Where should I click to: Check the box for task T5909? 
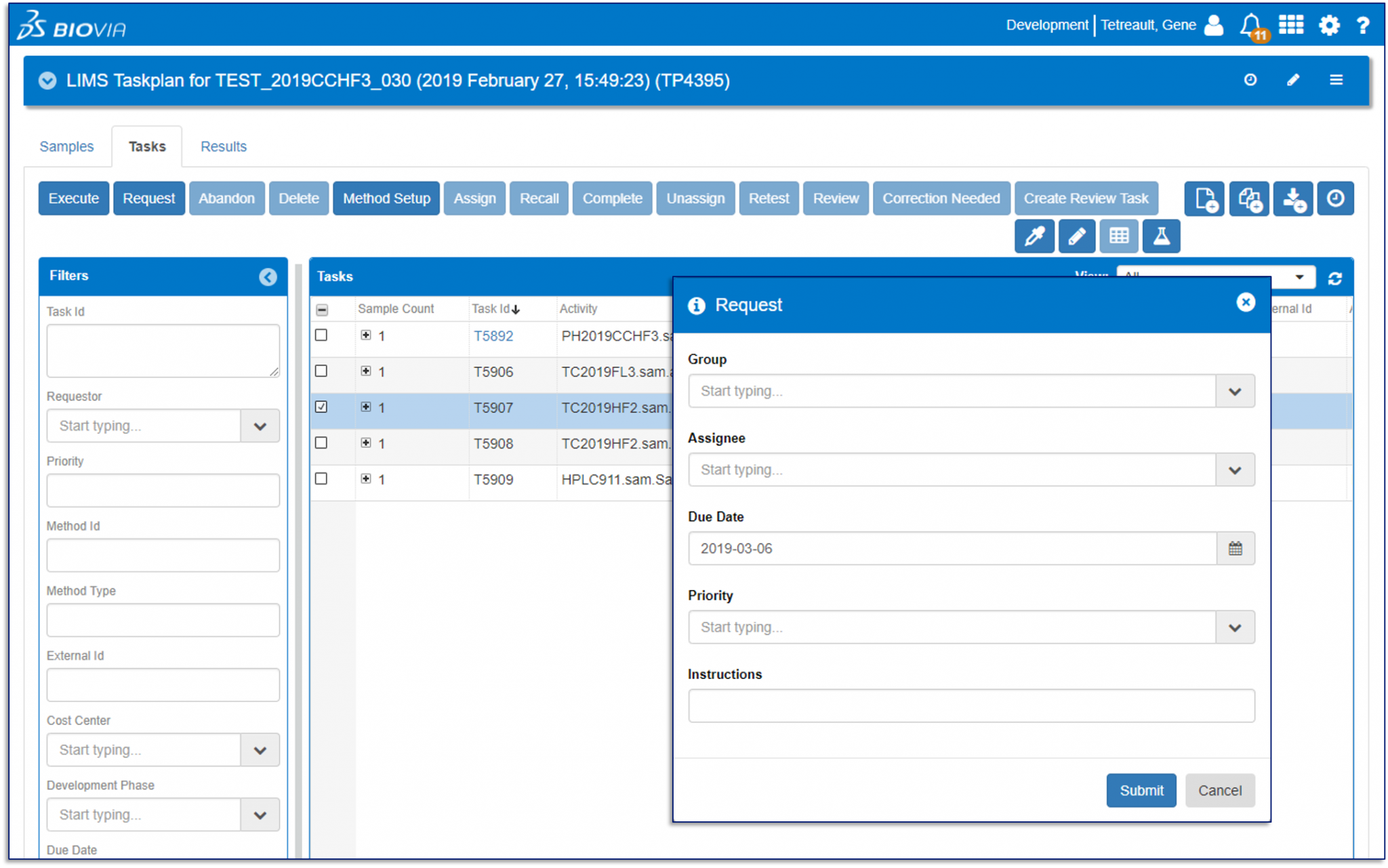(321, 479)
